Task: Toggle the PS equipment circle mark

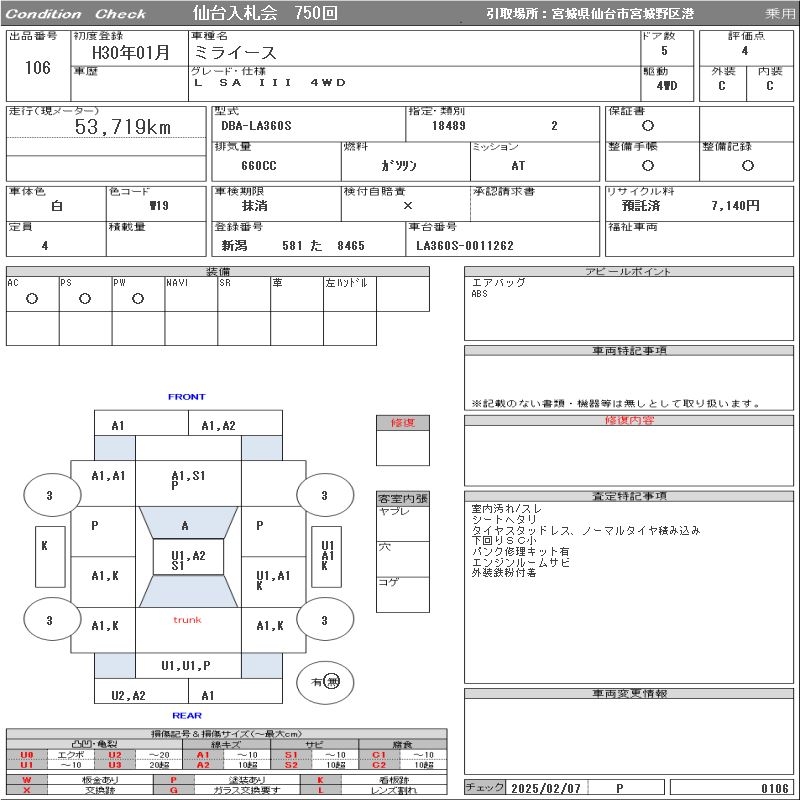Action: pos(85,298)
